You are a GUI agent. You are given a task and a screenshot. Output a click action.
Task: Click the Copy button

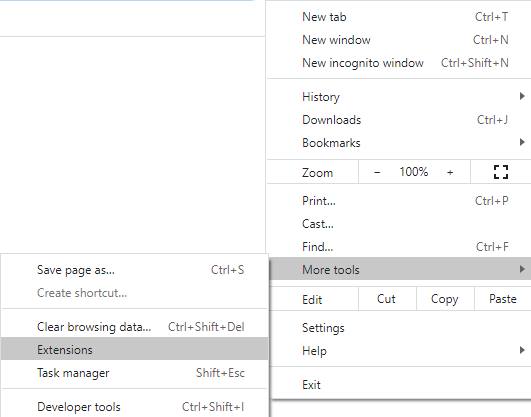coord(445,299)
